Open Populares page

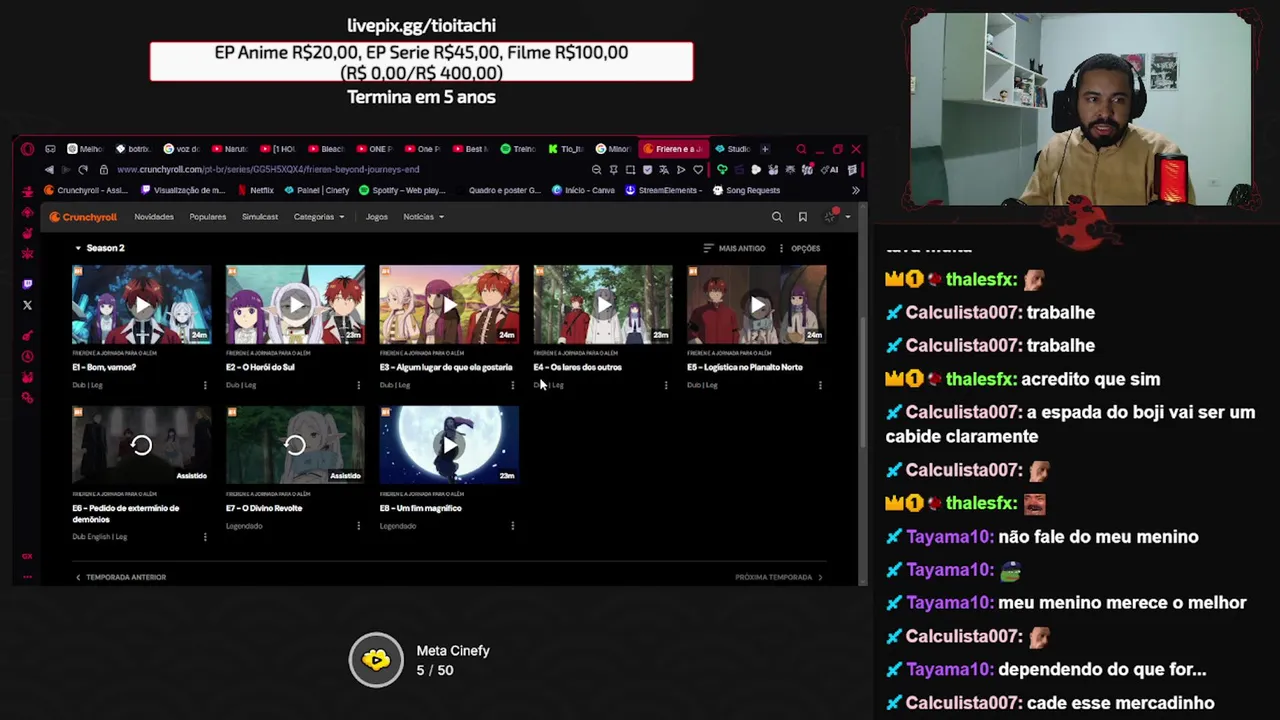click(208, 217)
